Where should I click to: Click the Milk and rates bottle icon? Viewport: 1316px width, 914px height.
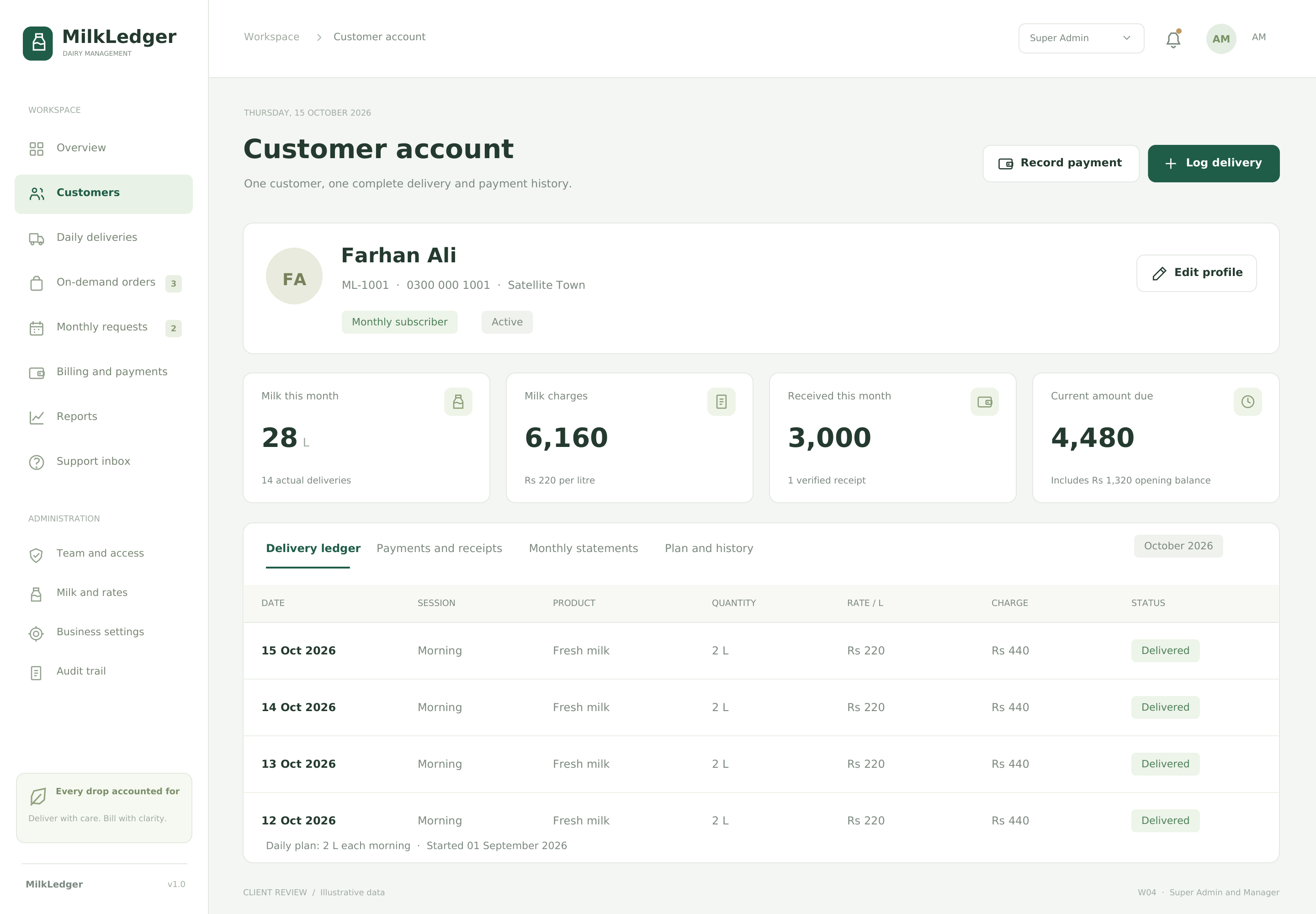[x=36, y=594]
